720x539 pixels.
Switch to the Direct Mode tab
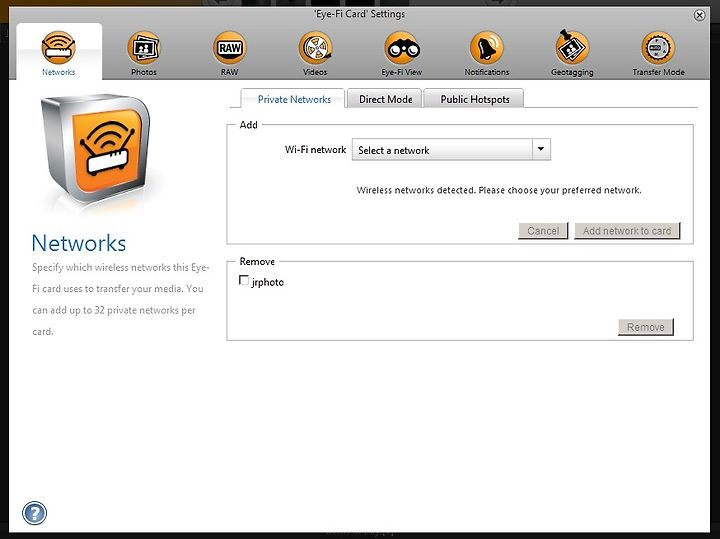point(385,99)
